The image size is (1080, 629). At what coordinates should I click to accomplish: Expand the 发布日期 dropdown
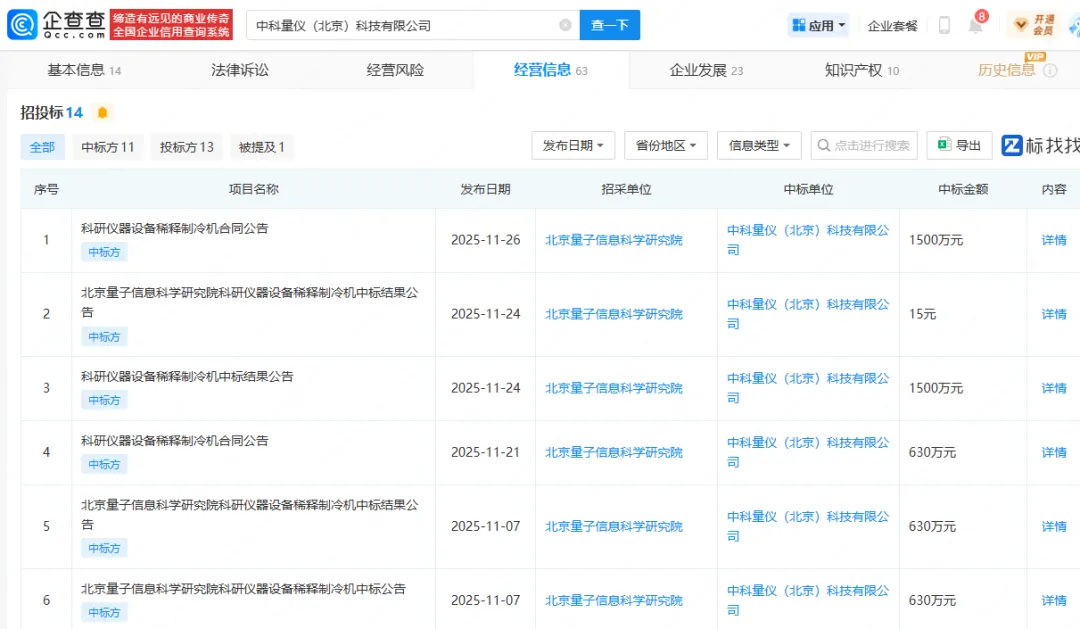(x=573, y=146)
